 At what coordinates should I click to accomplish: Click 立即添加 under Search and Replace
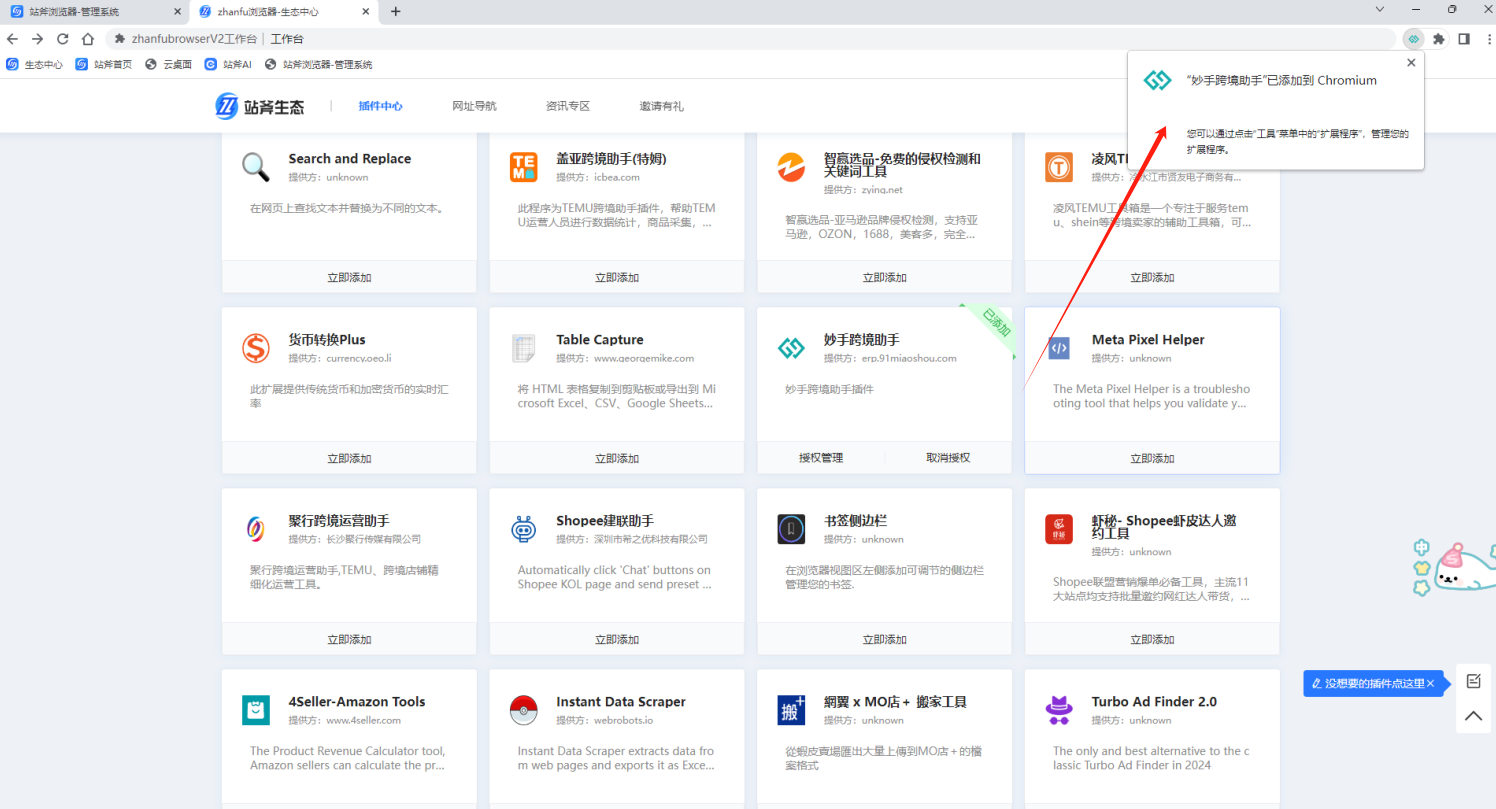[349, 278]
